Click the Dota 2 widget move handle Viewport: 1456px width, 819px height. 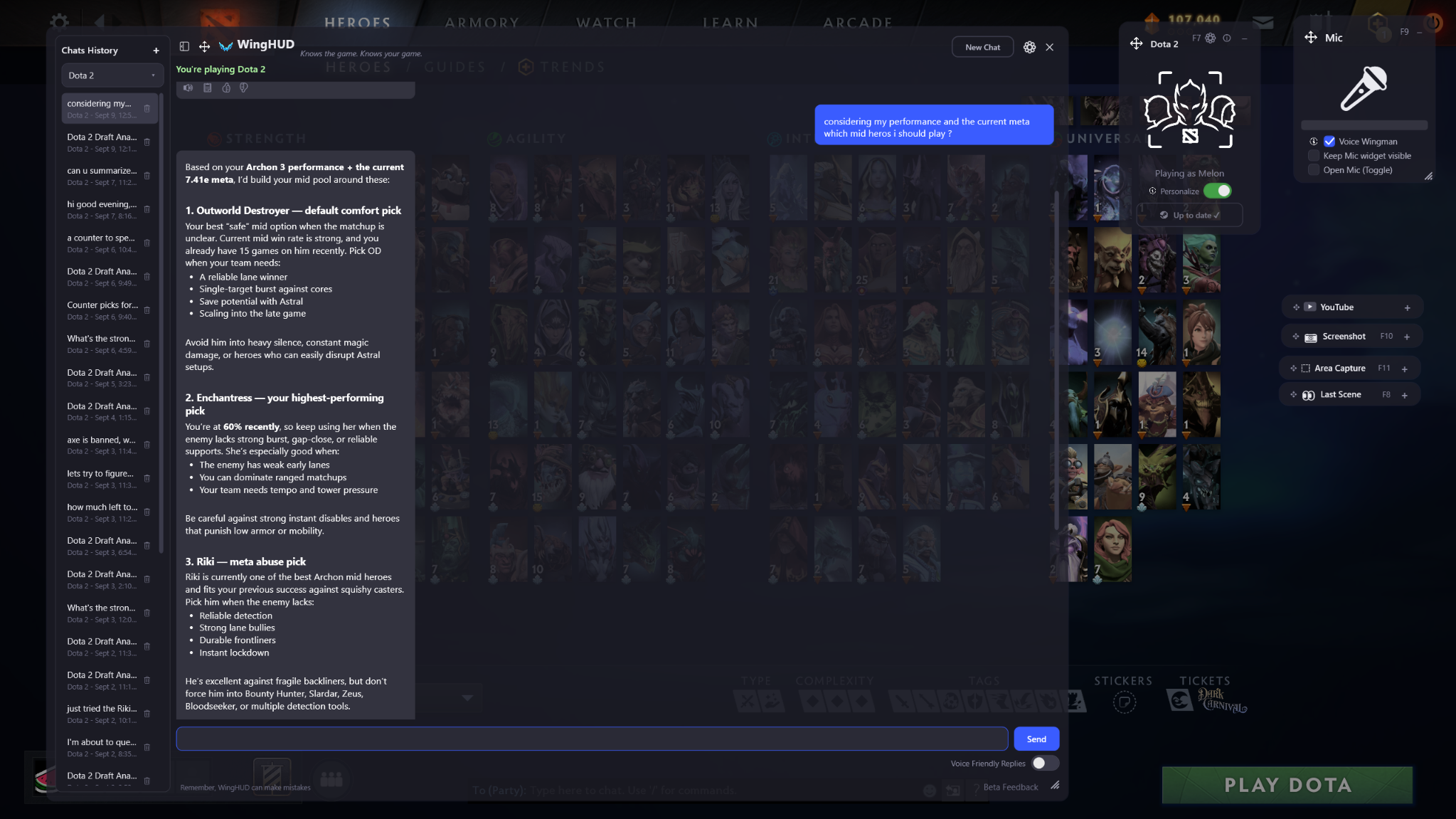(1136, 43)
